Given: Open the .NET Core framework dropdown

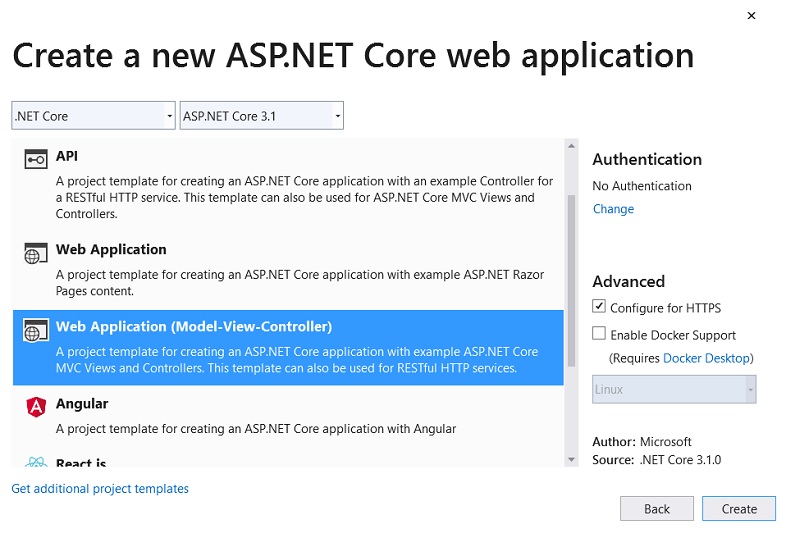Looking at the screenshot, I should click(93, 116).
